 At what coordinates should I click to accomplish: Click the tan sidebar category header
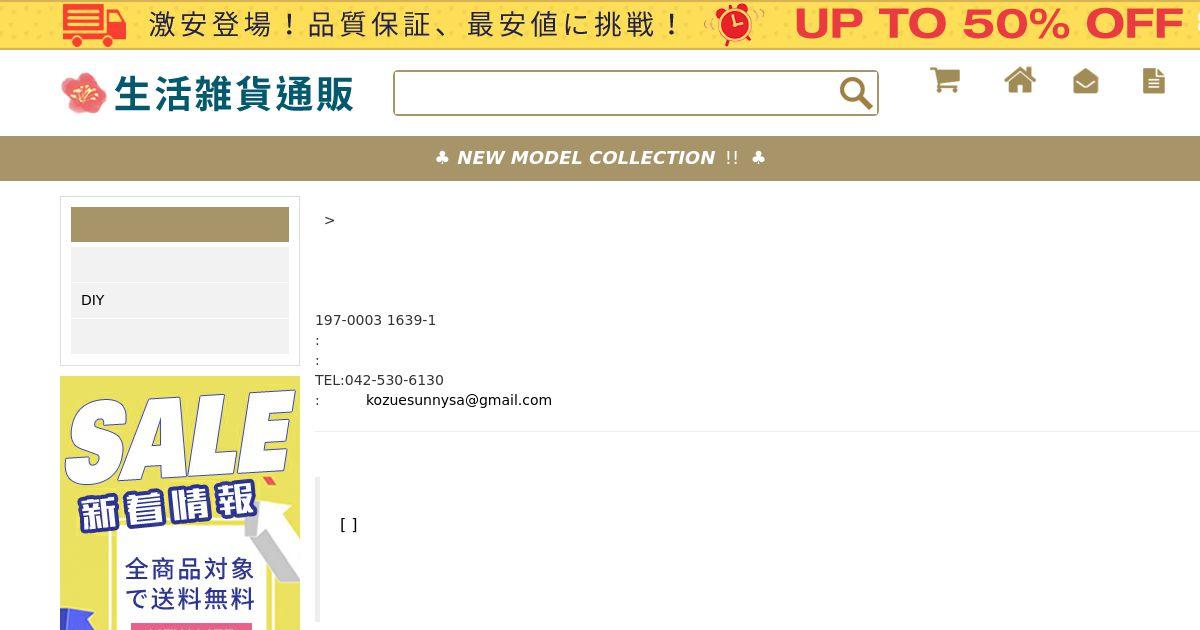180,224
